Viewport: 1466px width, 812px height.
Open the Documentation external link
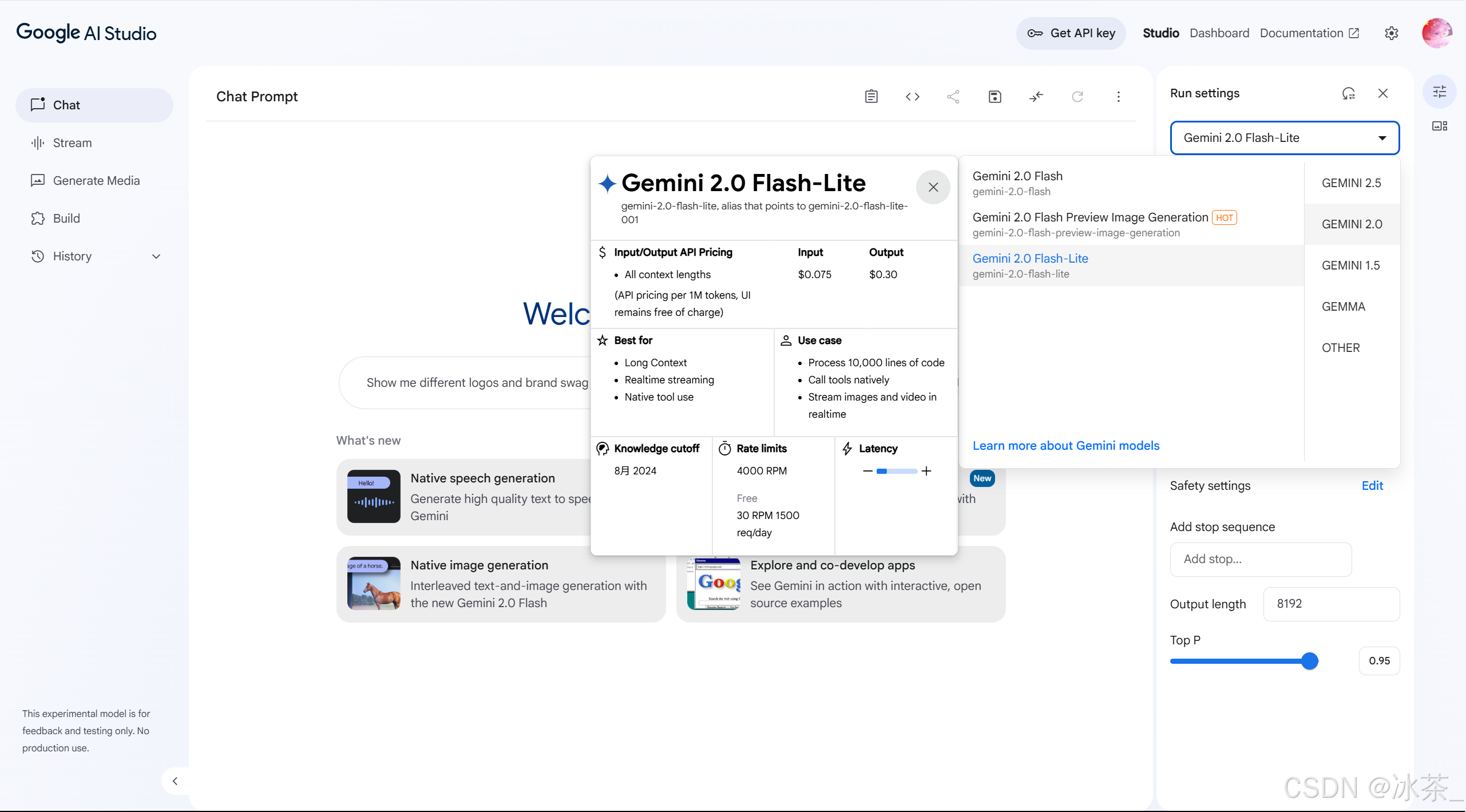1310,33
